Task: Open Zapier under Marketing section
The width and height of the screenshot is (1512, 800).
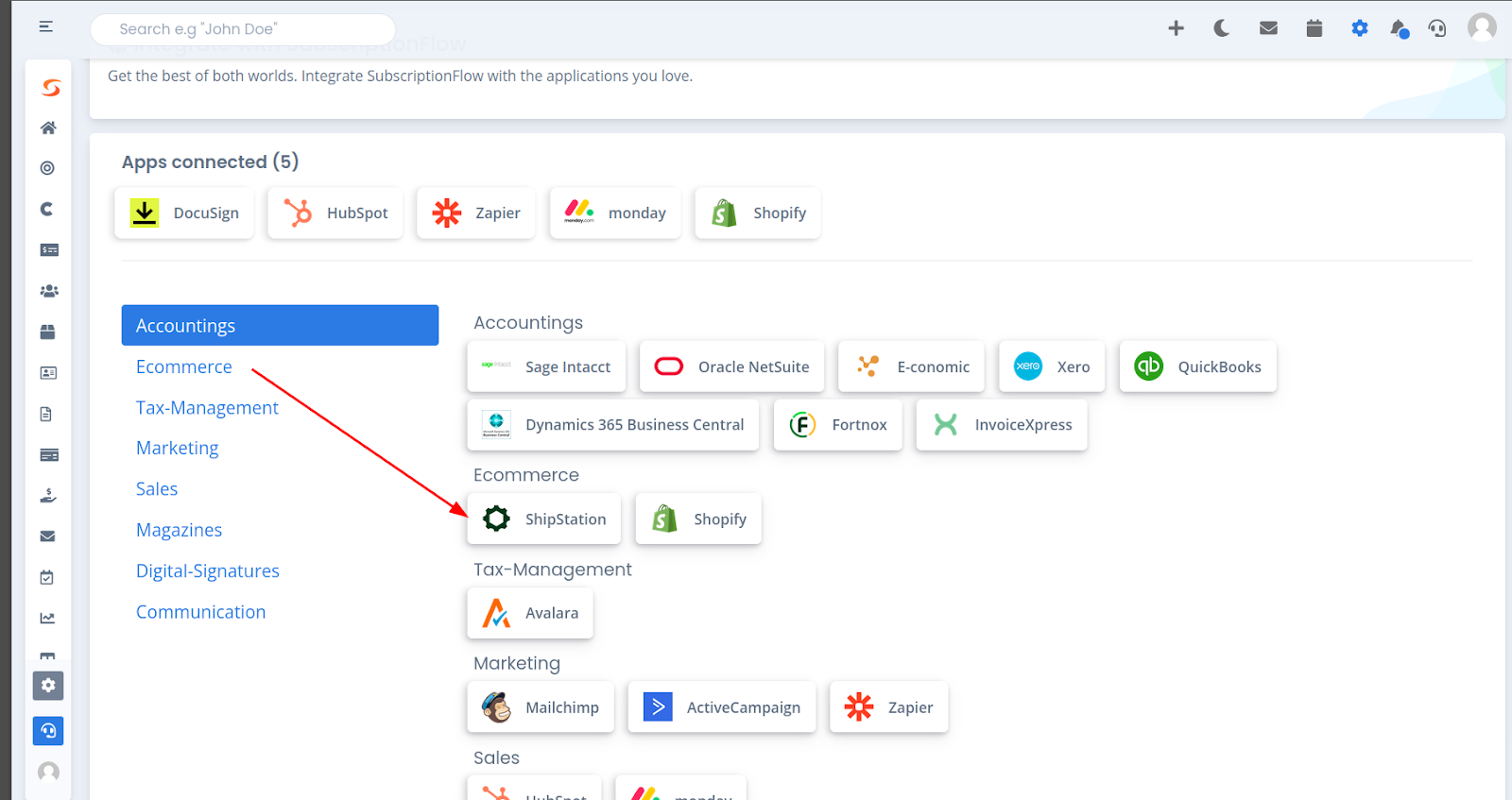Action: tap(889, 707)
